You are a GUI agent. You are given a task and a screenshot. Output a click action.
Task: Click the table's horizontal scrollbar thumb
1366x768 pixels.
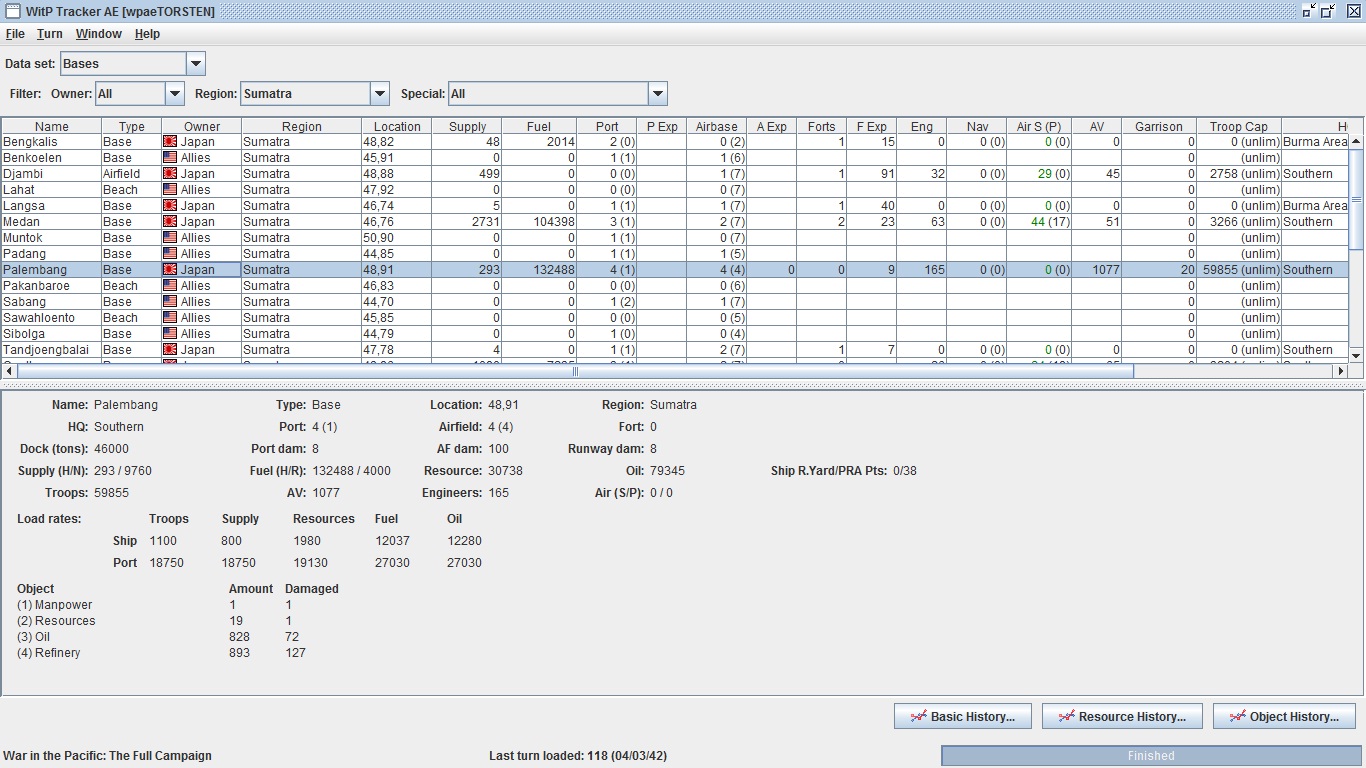[x=574, y=371]
